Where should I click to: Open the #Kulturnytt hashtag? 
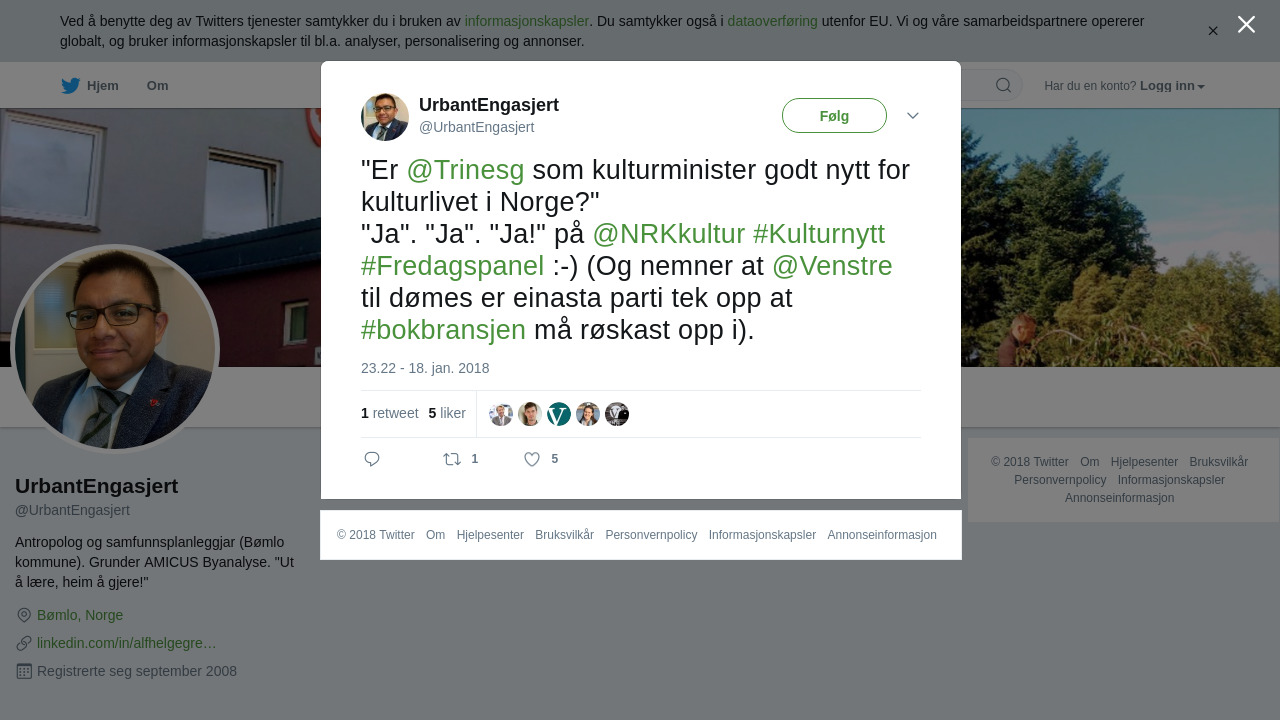coord(819,234)
